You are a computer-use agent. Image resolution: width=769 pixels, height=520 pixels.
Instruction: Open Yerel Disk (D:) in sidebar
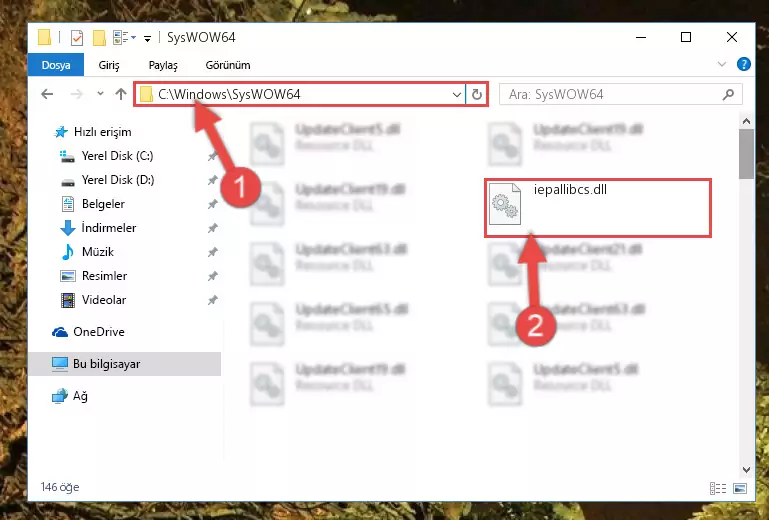coord(118,180)
